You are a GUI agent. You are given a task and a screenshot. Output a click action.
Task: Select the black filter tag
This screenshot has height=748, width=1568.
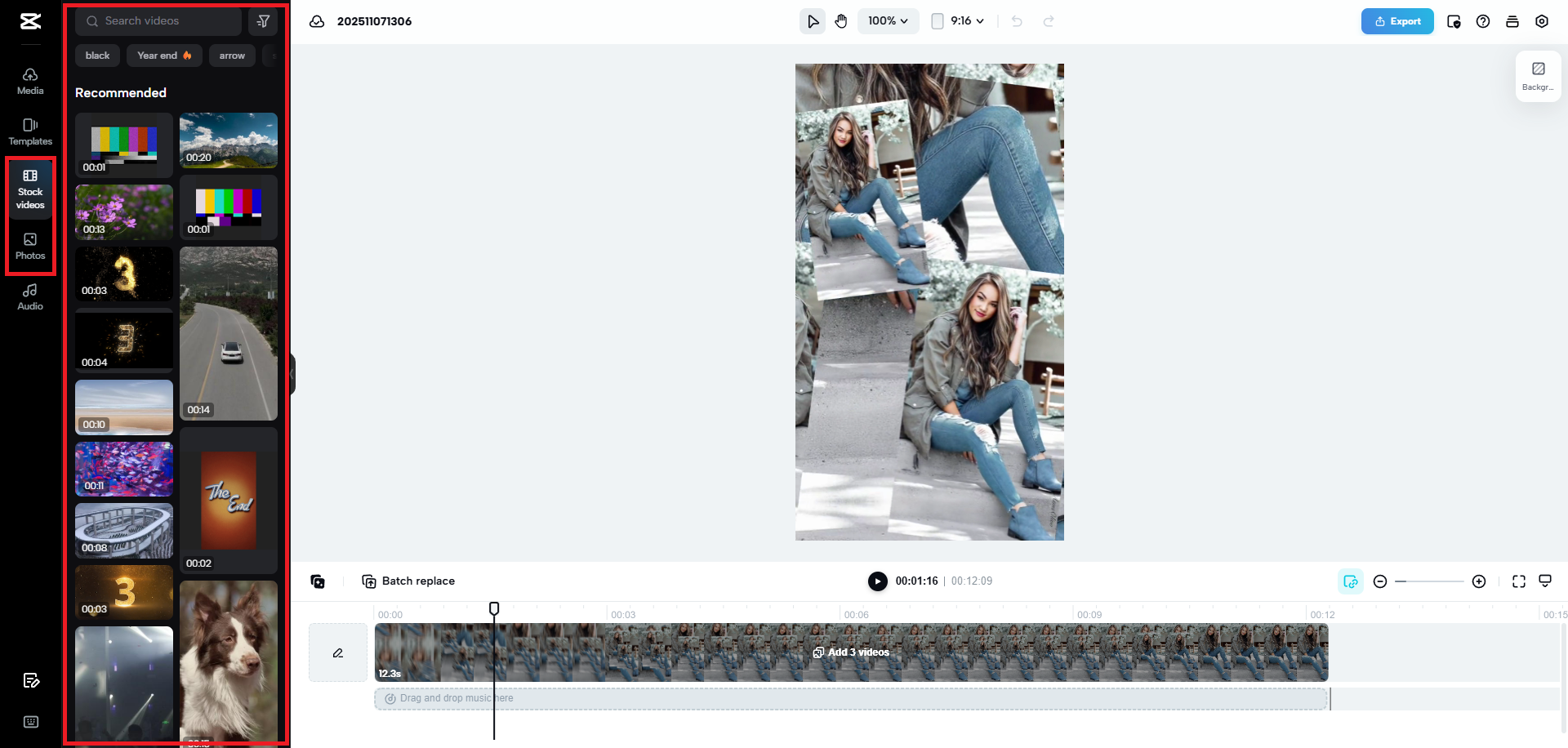point(97,56)
